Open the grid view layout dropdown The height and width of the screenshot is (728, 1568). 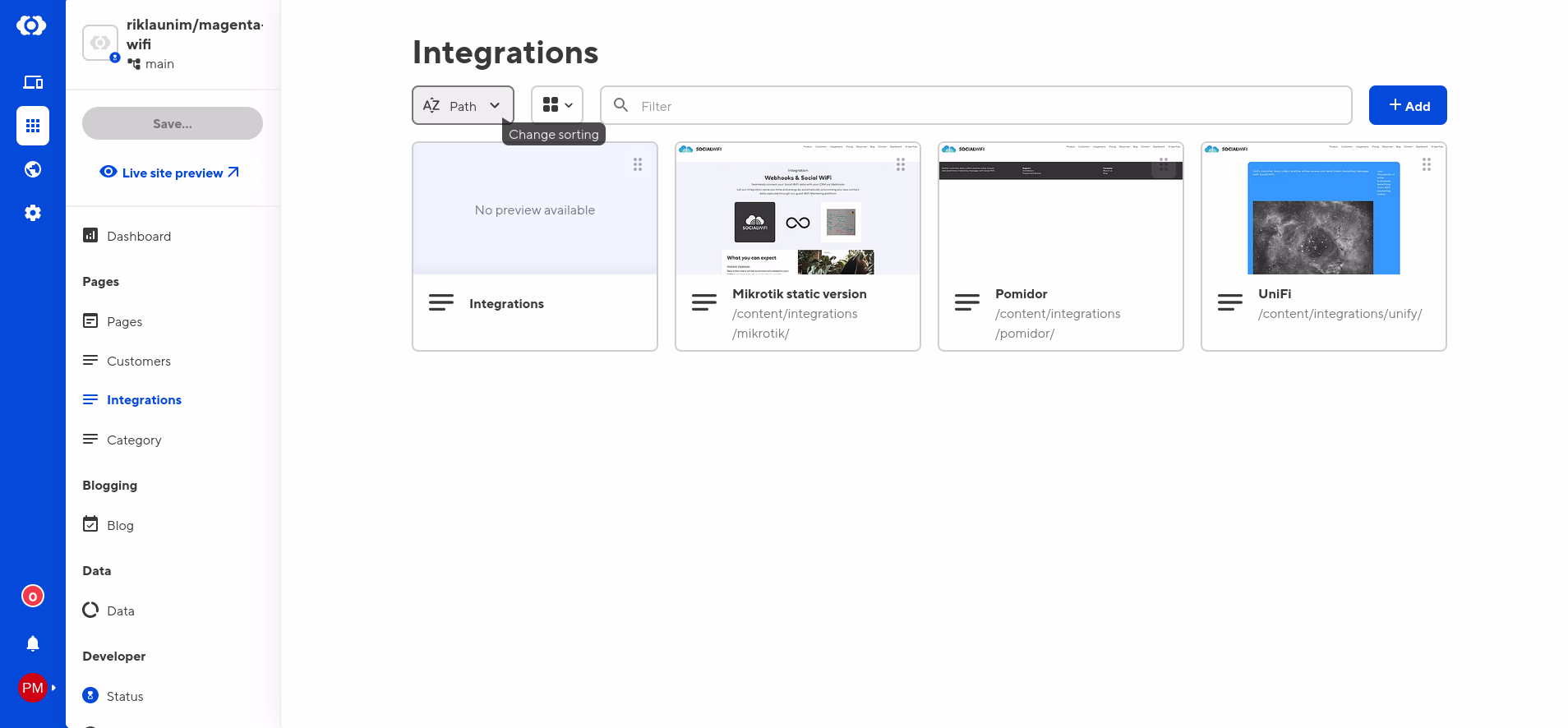[x=557, y=105]
